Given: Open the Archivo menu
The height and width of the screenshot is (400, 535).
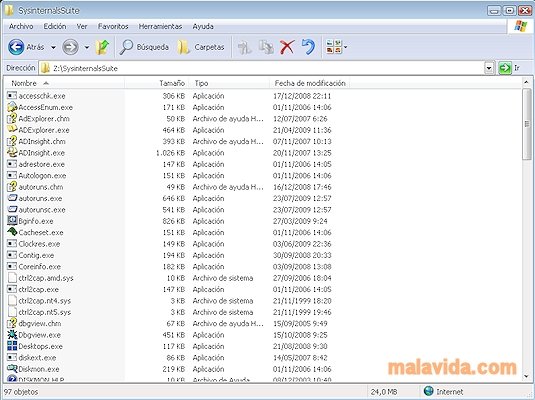Looking at the screenshot, I should (21, 26).
